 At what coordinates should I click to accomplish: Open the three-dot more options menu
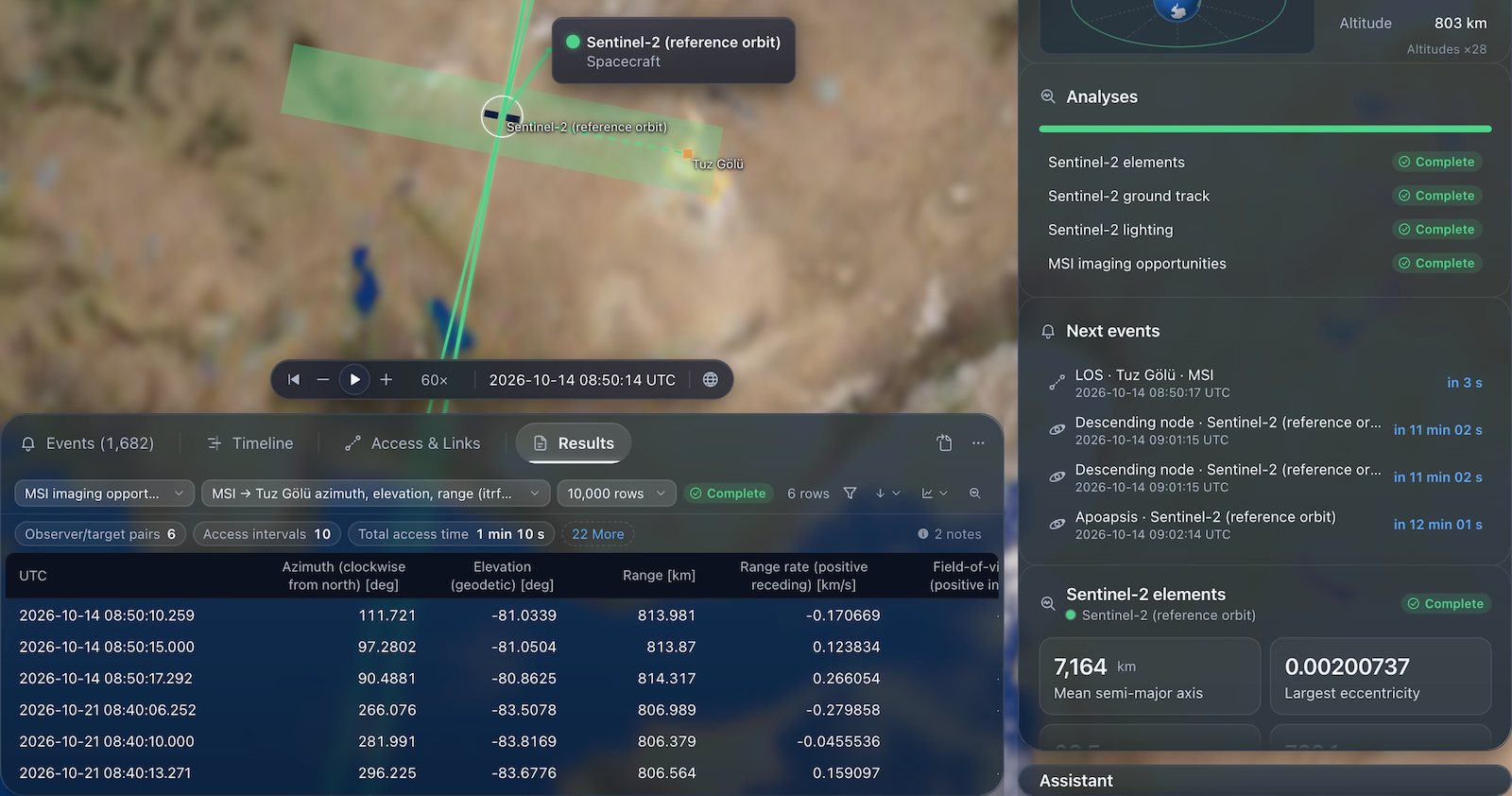[x=978, y=442]
